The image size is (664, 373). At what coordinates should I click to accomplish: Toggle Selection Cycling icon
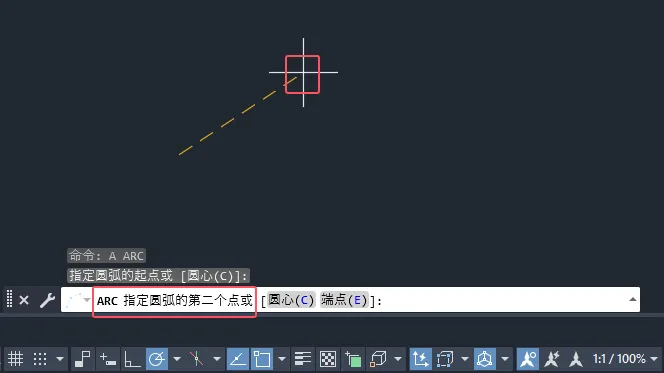click(x=352, y=359)
